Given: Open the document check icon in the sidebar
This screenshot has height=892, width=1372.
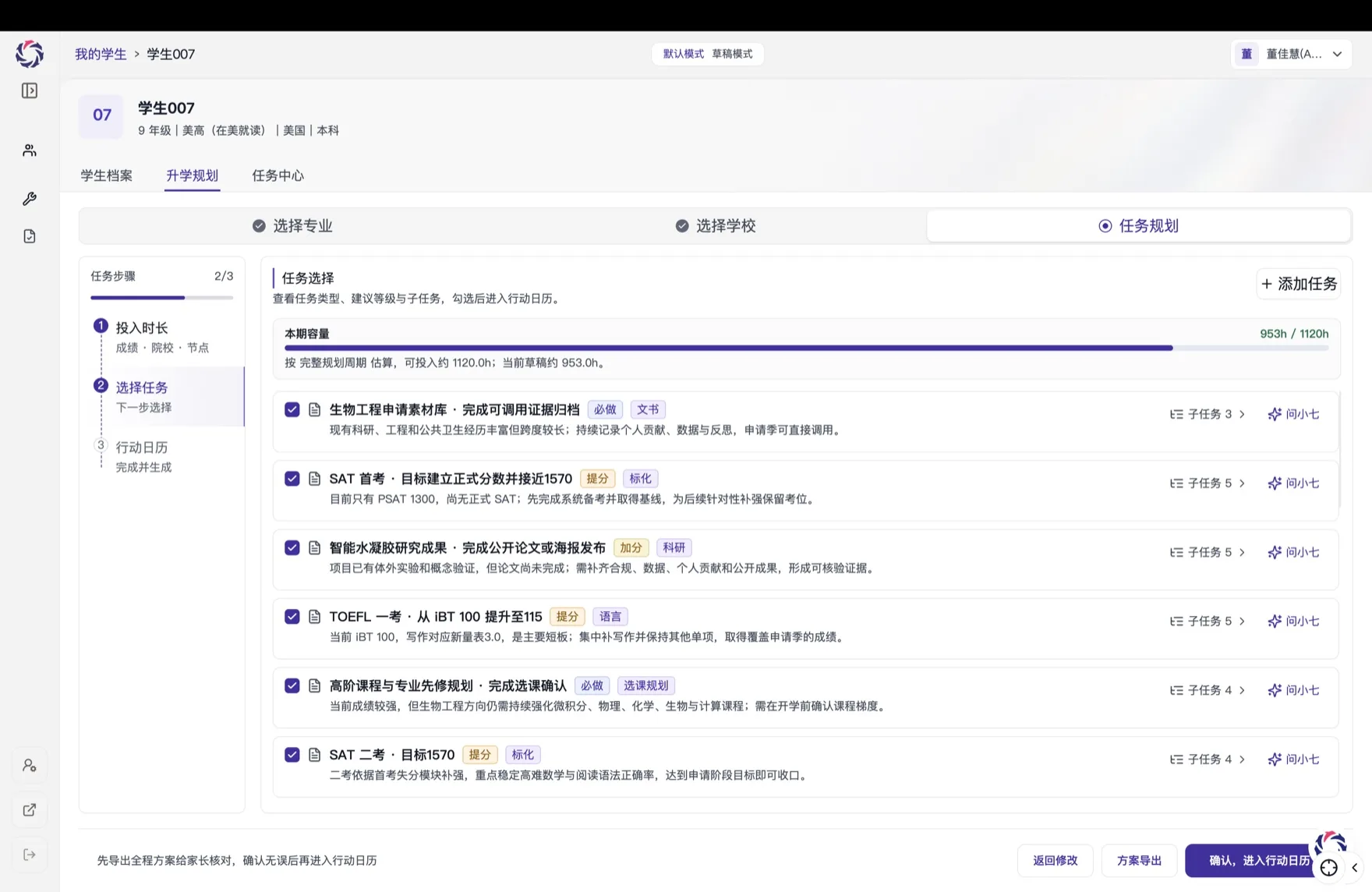Looking at the screenshot, I should (30, 236).
